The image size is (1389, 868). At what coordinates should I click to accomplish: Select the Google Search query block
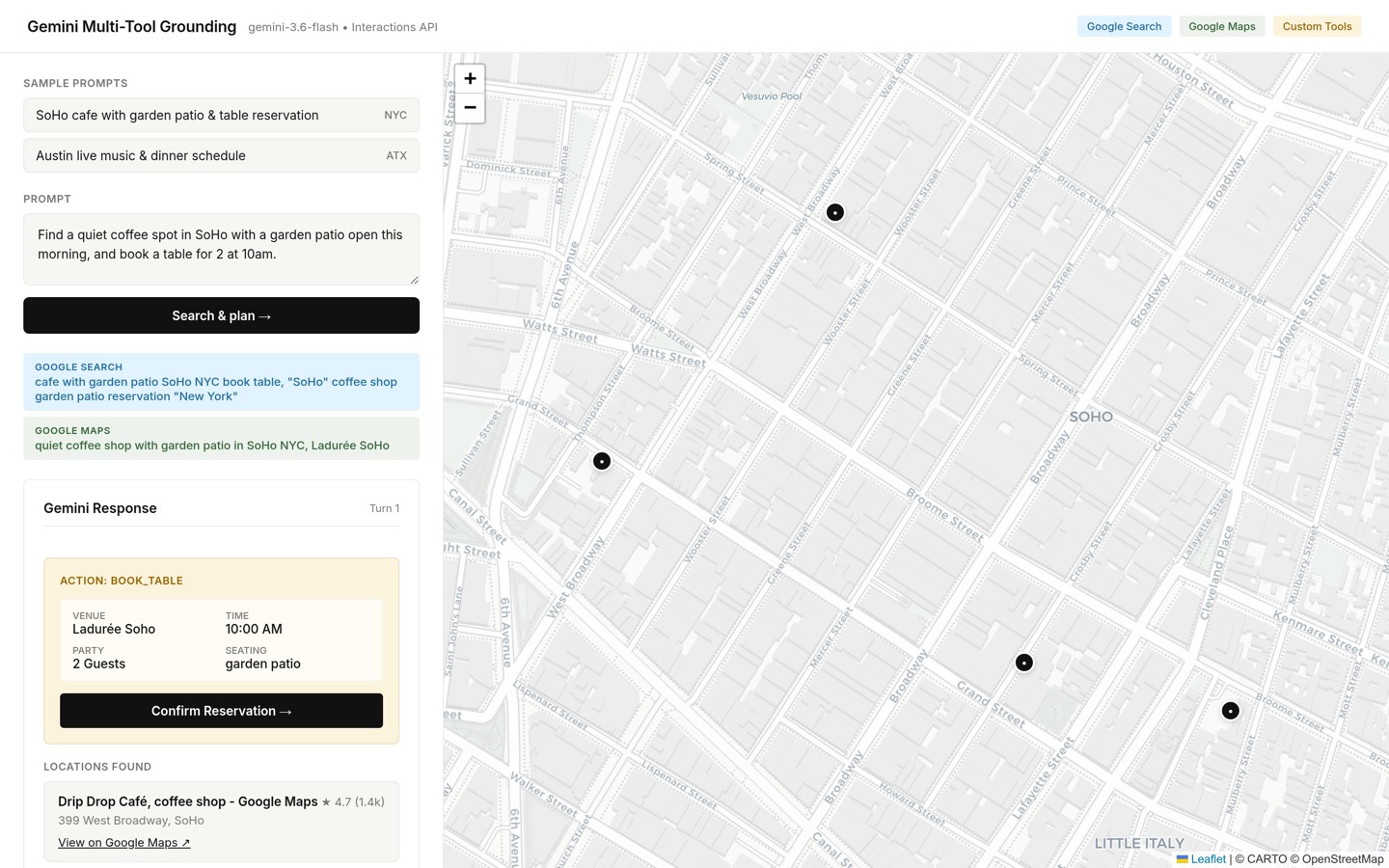point(221,382)
